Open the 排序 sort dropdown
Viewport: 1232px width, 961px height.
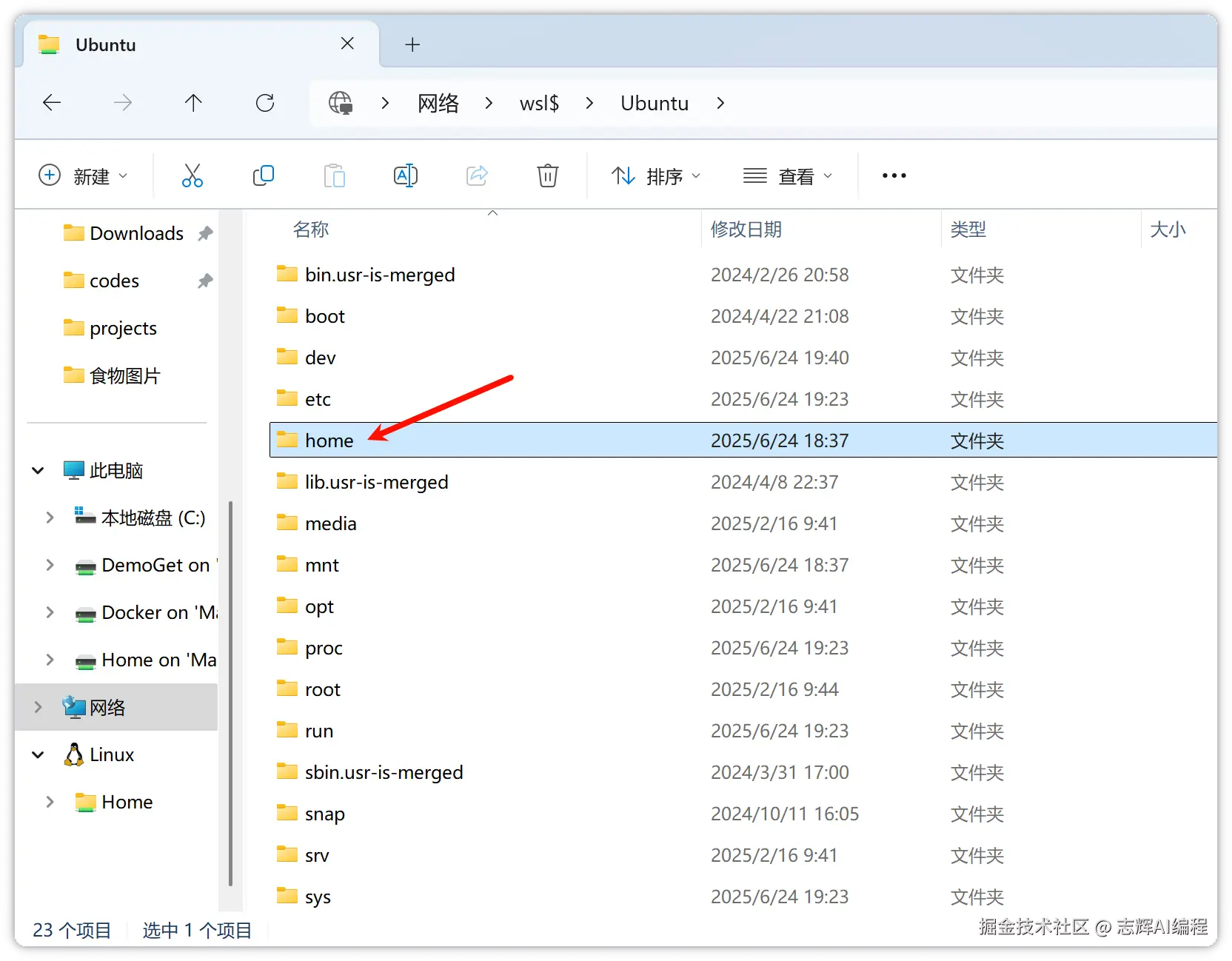[656, 176]
